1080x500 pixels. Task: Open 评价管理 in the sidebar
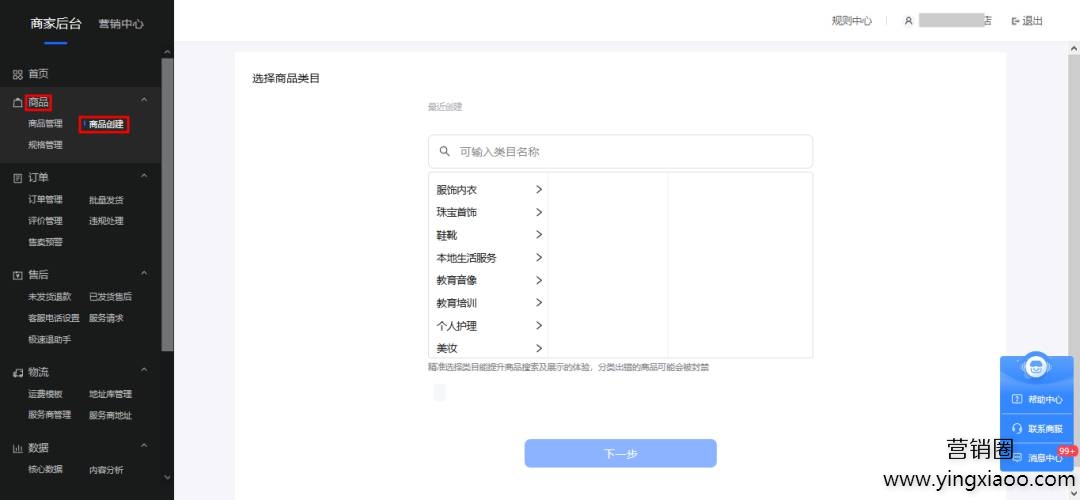pos(45,221)
